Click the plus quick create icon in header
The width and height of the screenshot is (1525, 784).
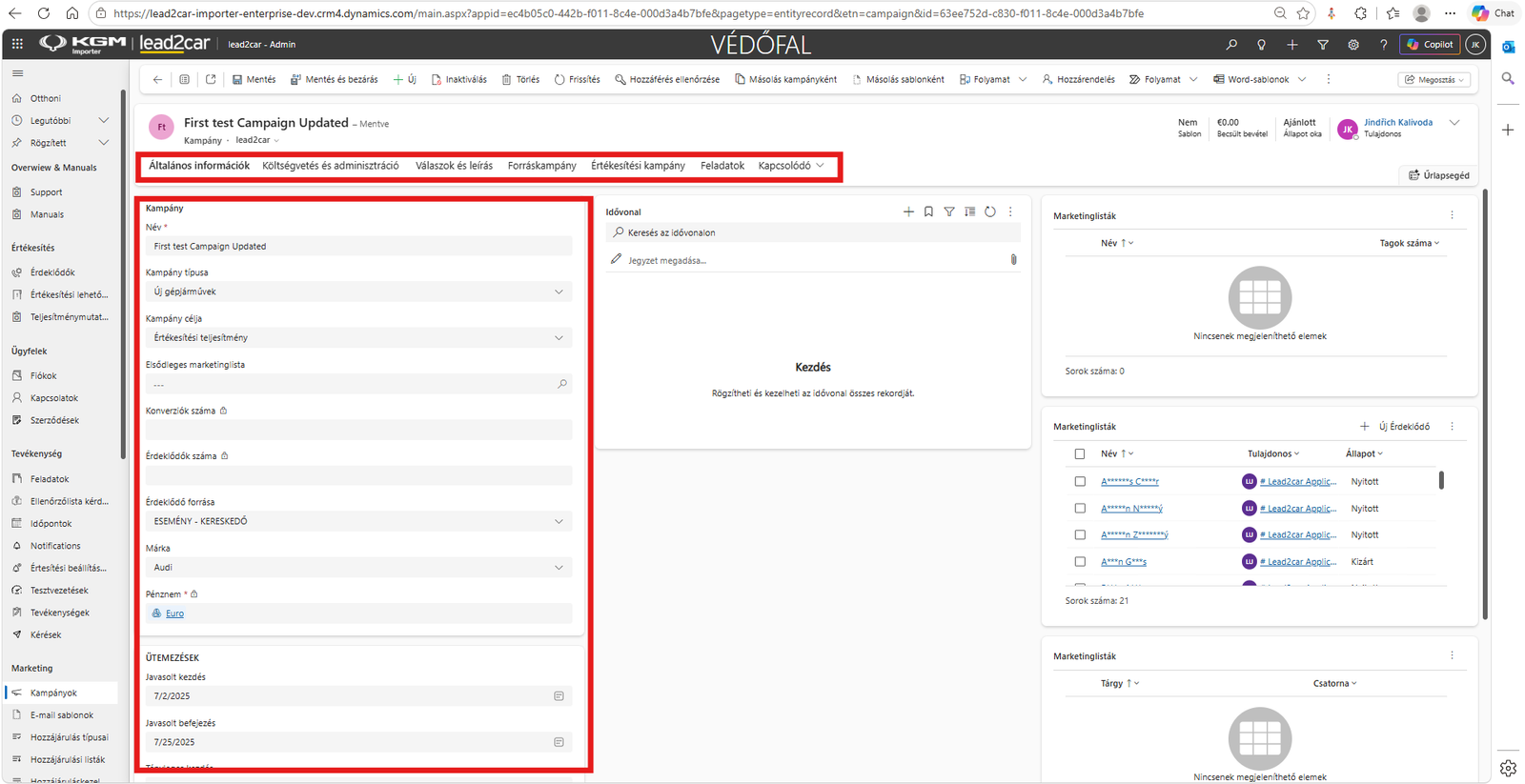[x=1292, y=45]
